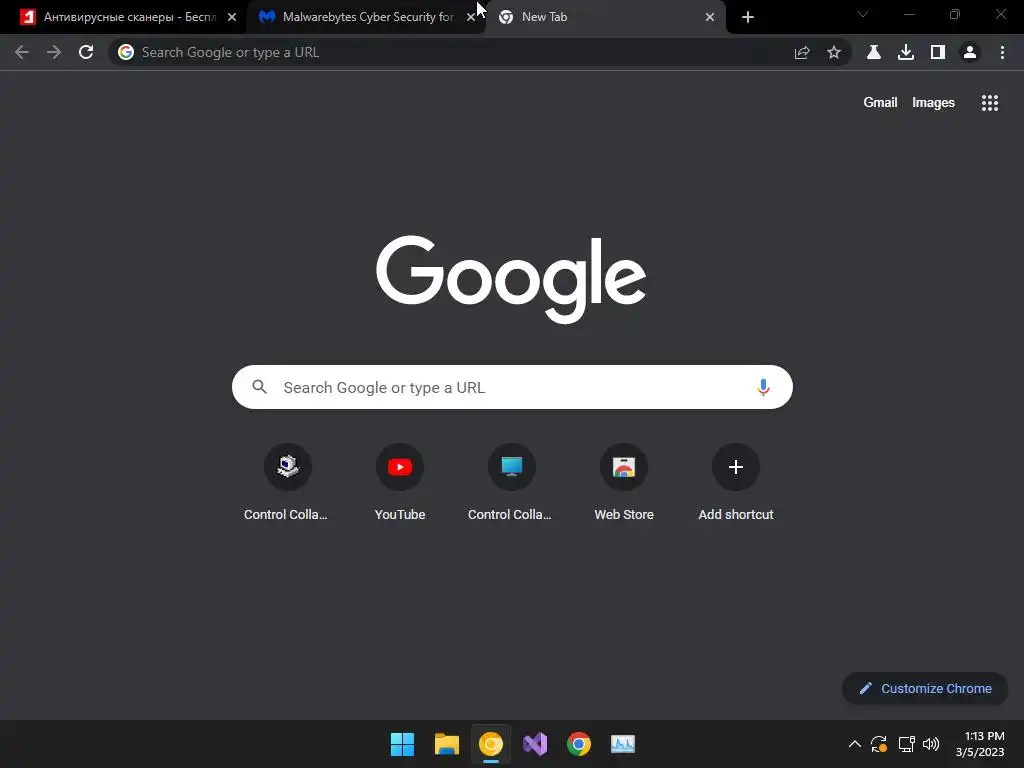
Task: Bookmark this tab with the star icon
Action: (834, 52)
